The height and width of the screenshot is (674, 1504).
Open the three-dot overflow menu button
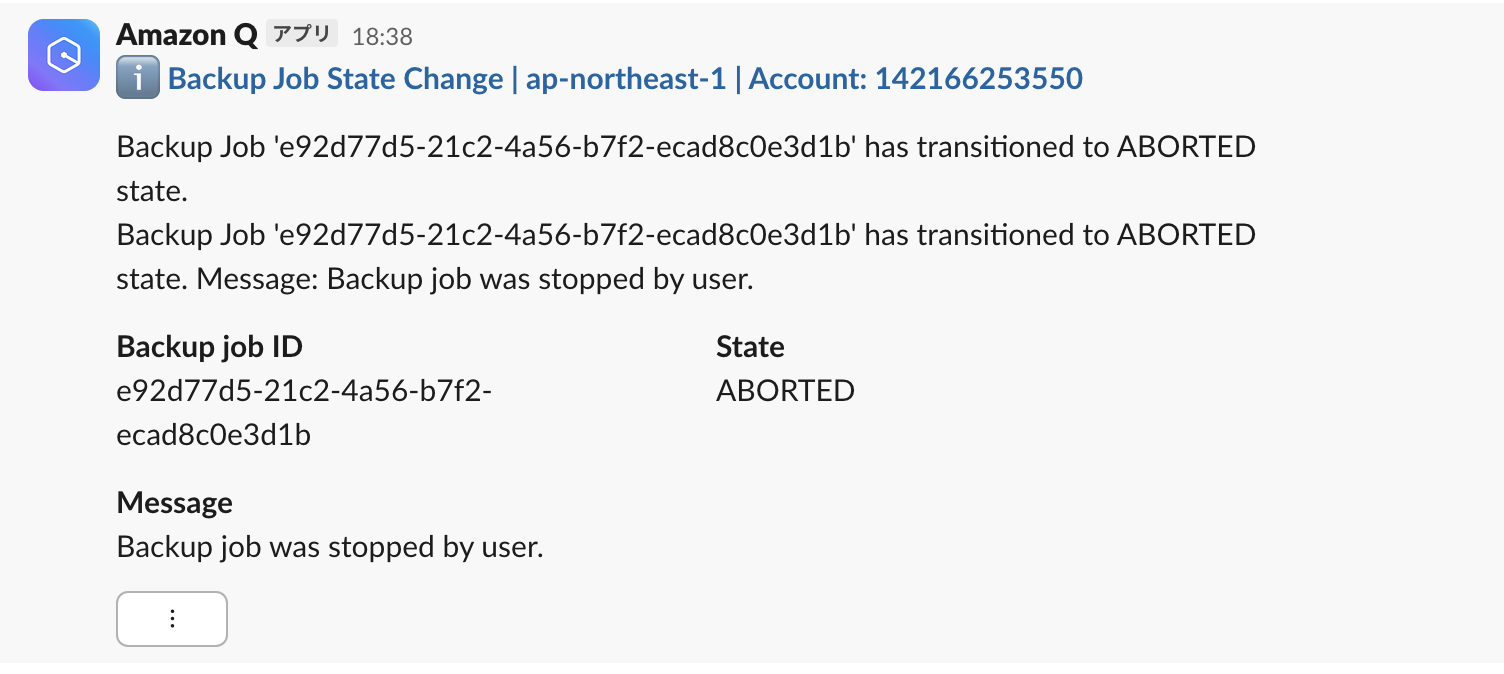(172, 619)
